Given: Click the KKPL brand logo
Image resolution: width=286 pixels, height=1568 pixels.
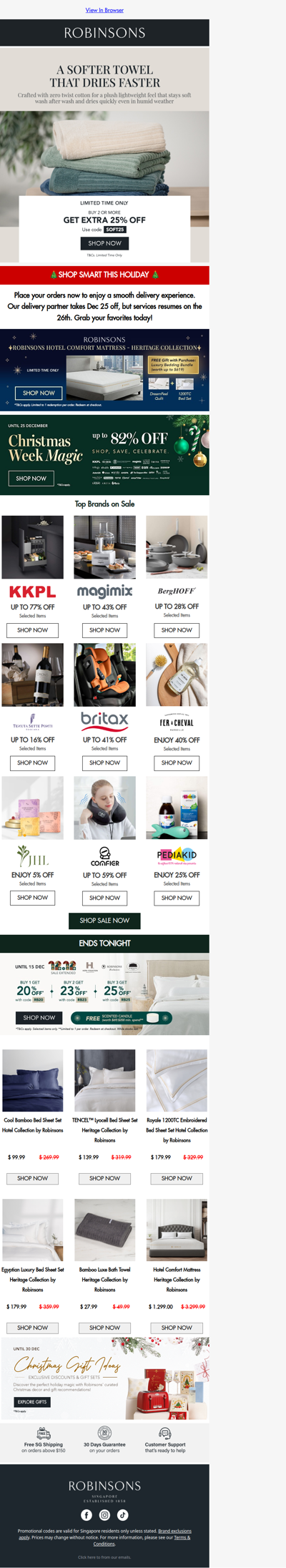Looking at the screenshot, I should 32,592.
